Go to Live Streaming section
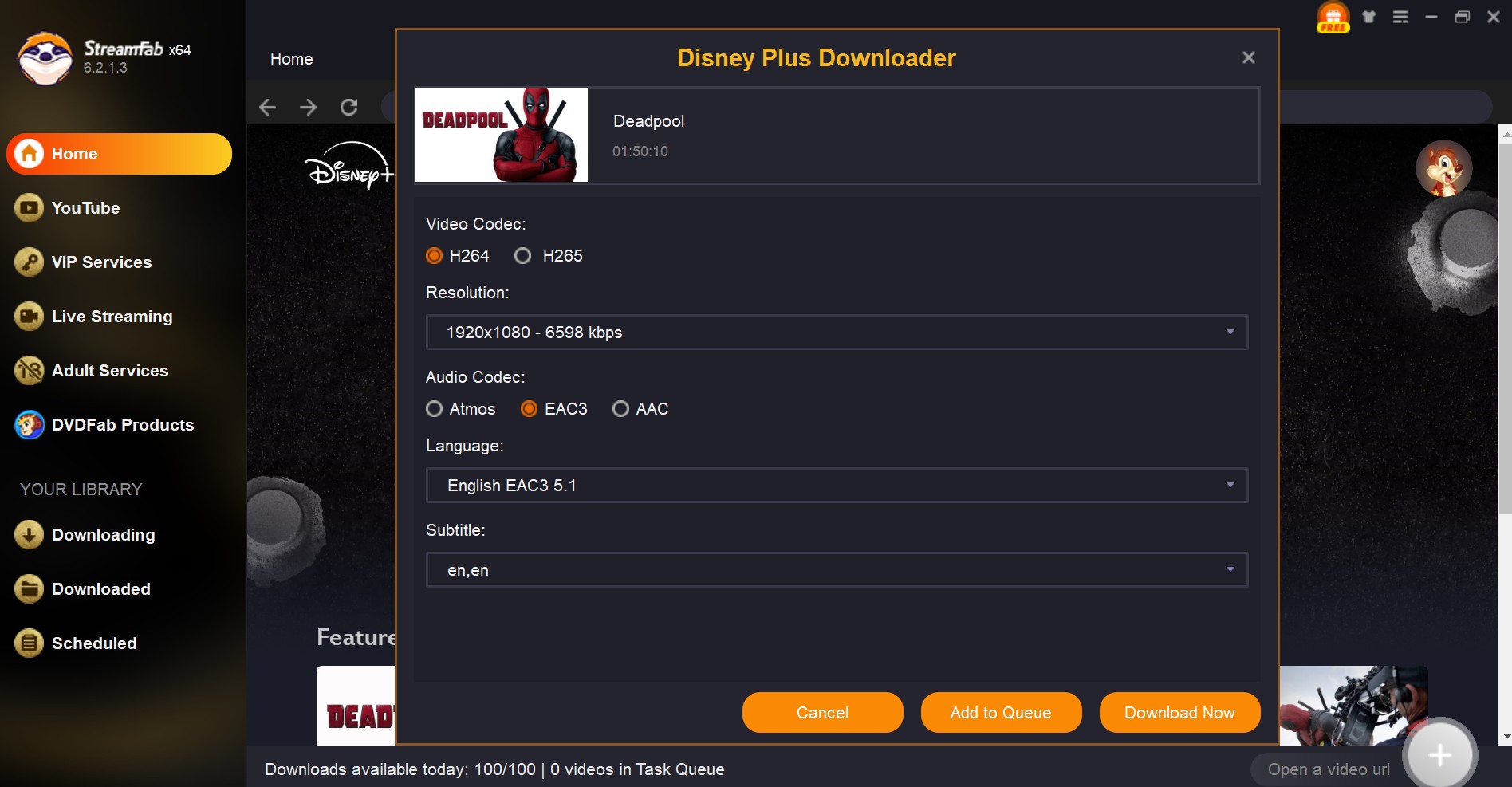The image size is (1512, 787). [x=112, y=317]
